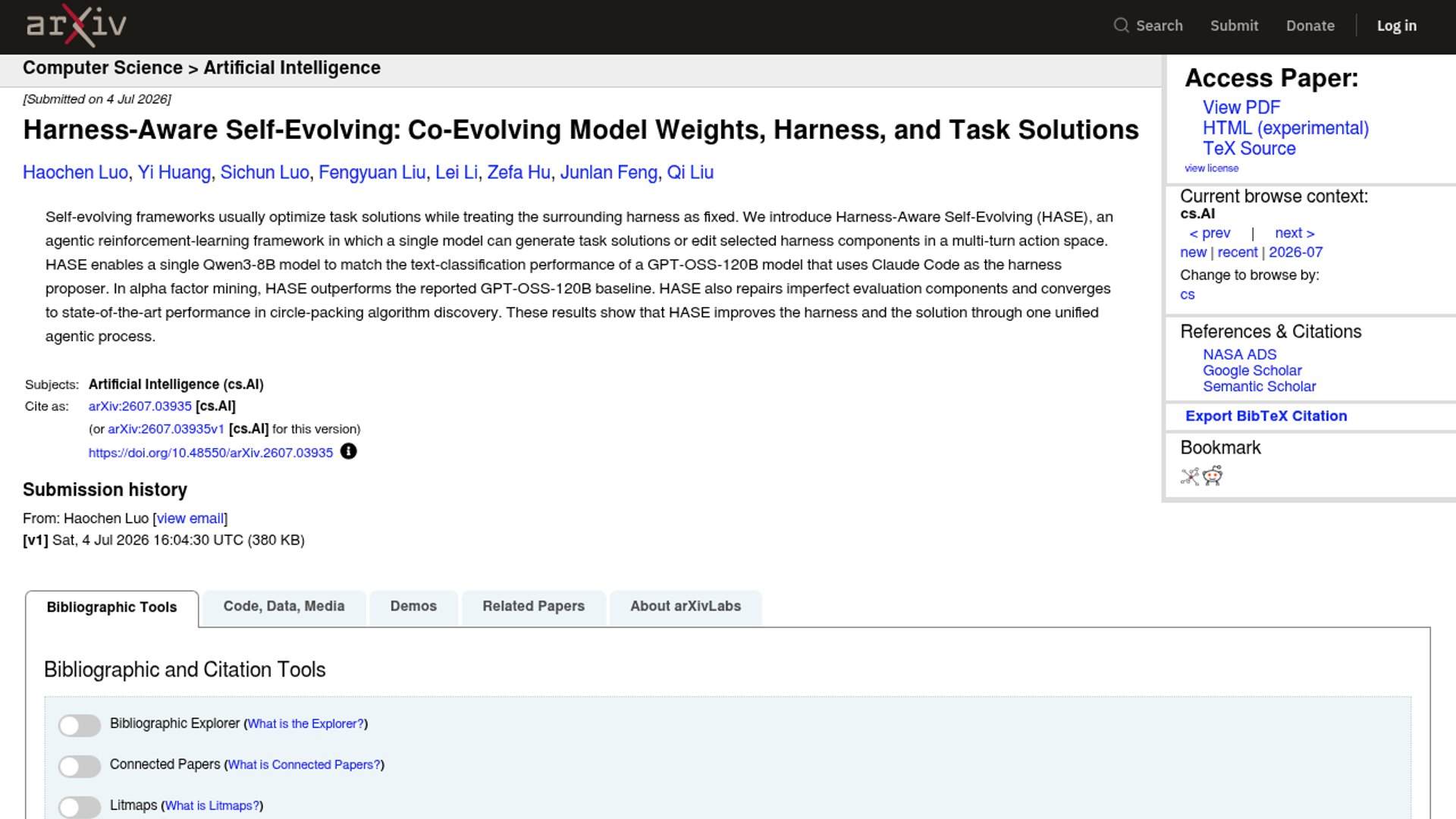This screenshot has width=1456, height=819.
Task: Click the Submission history heading
Action: pos(105,490)
